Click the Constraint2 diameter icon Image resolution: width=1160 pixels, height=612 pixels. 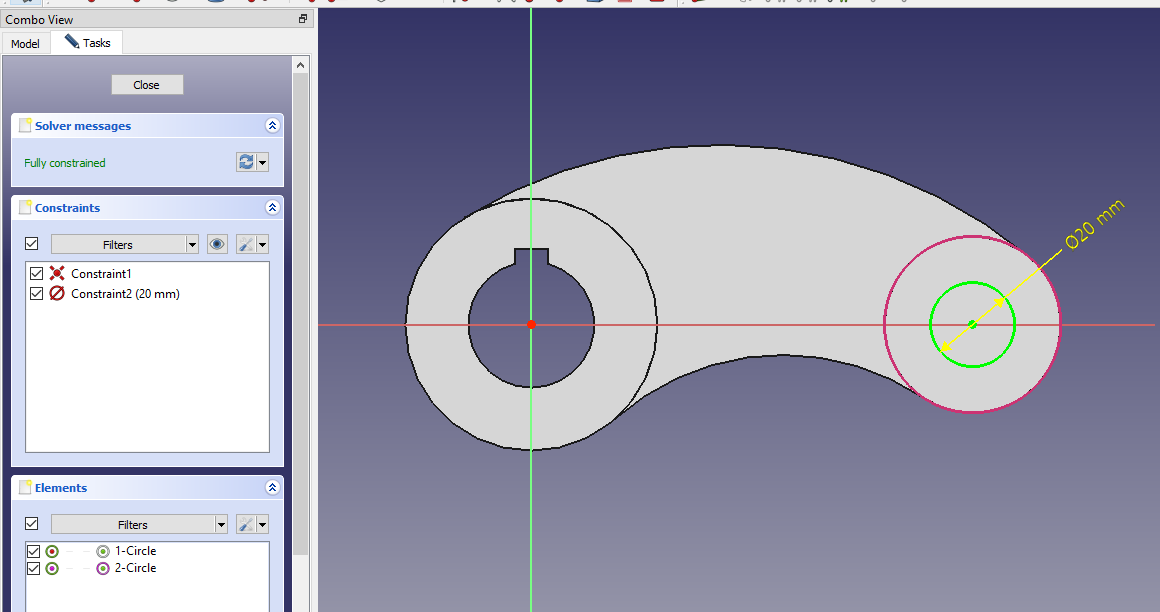(x=57, y=293)
